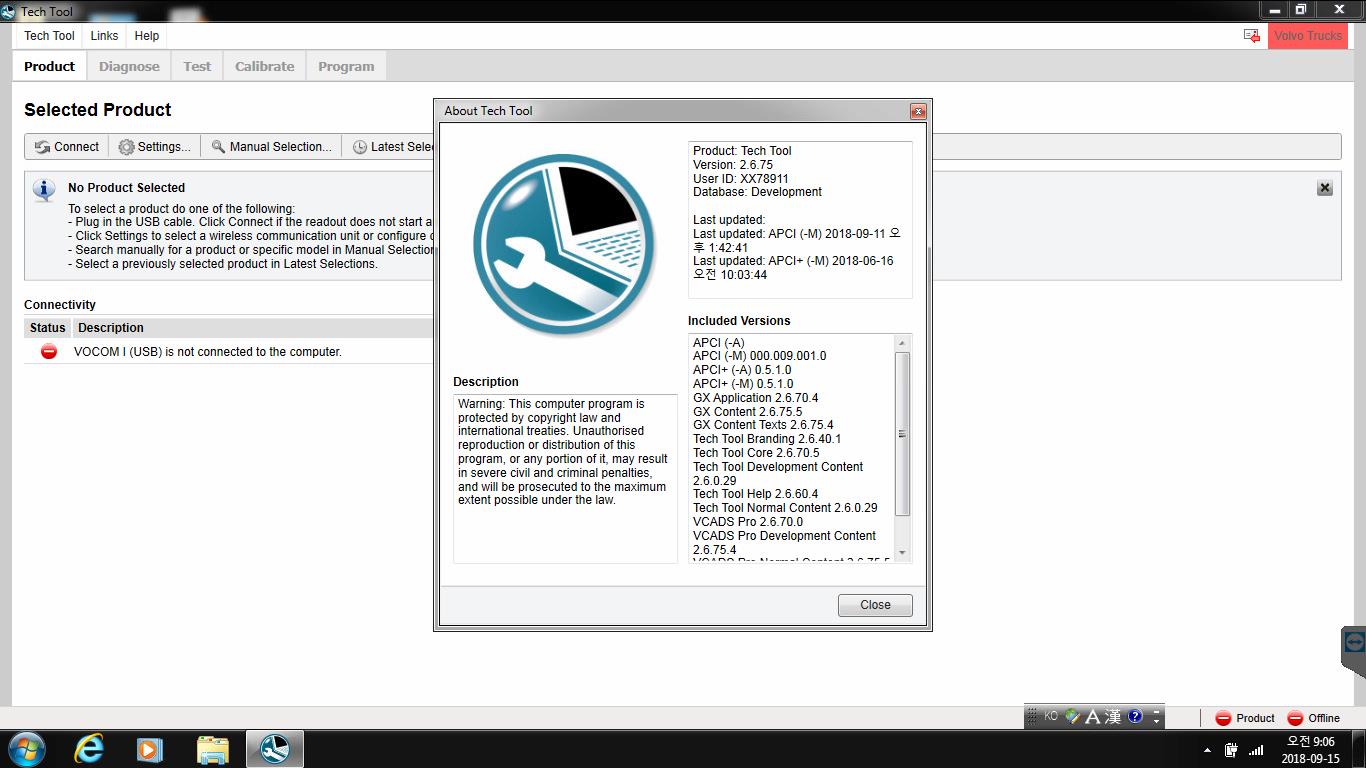Image resolution: width=1366 pixels, height=768 pixels.
Task: Click the Connect button in the toolbar
Action: [x=66, y=147]
